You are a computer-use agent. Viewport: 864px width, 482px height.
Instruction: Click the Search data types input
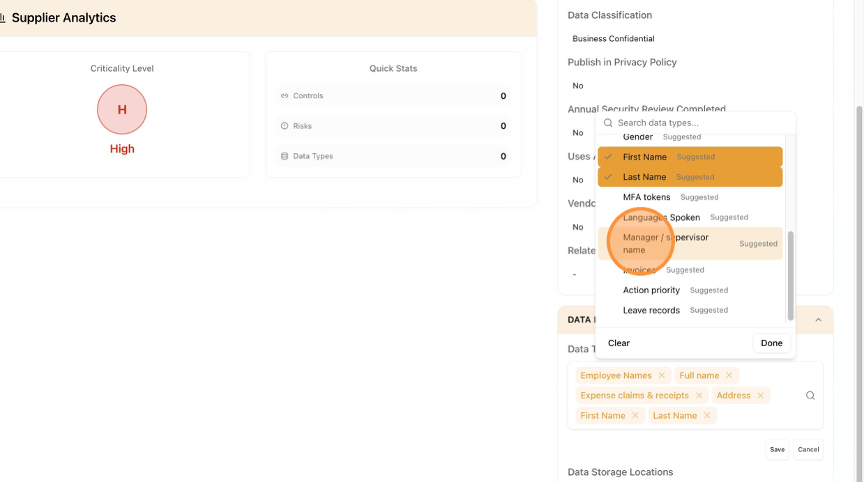tap(700, 123)
